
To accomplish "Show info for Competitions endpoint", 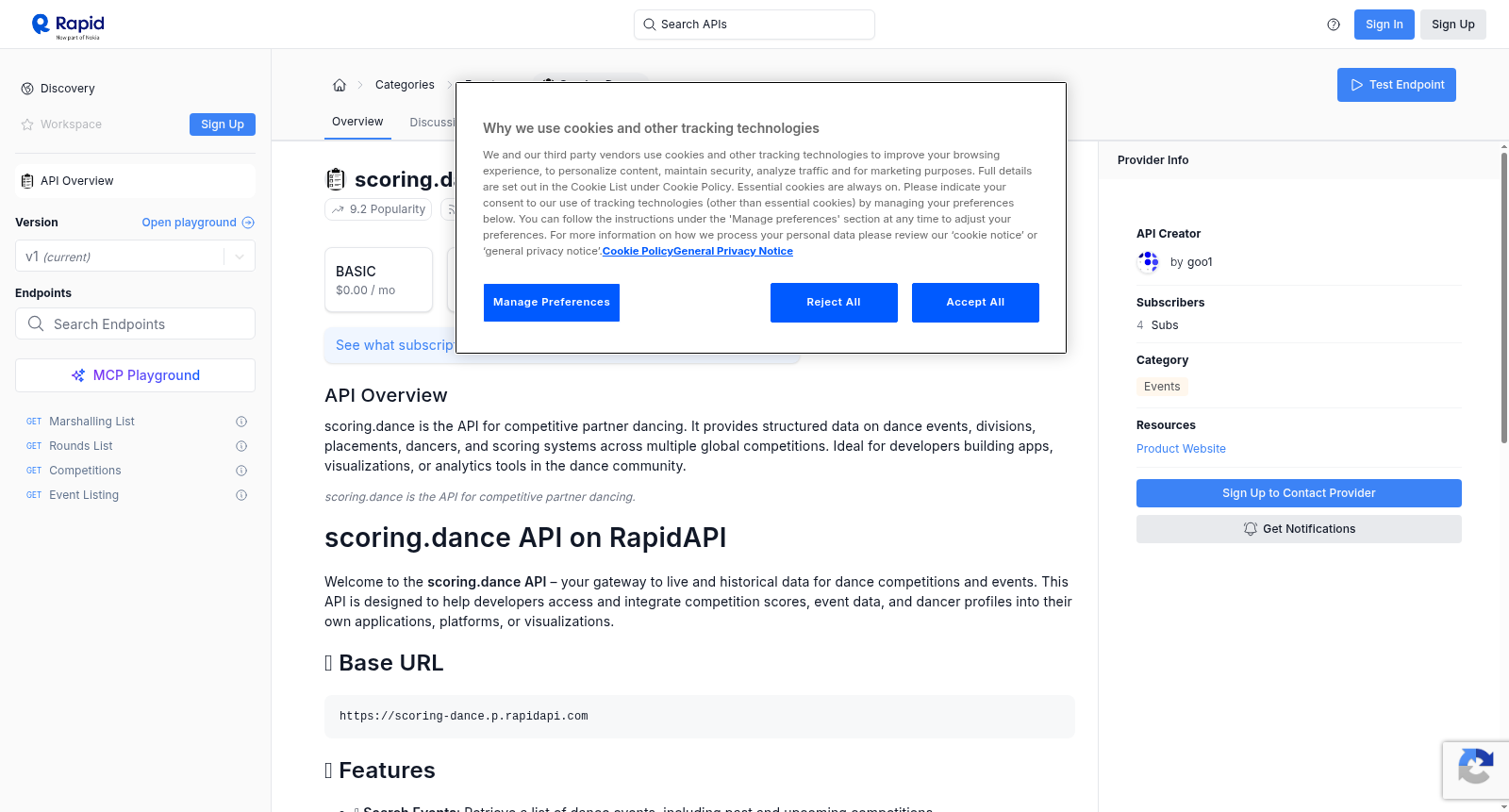I will (x=241, y=471).
